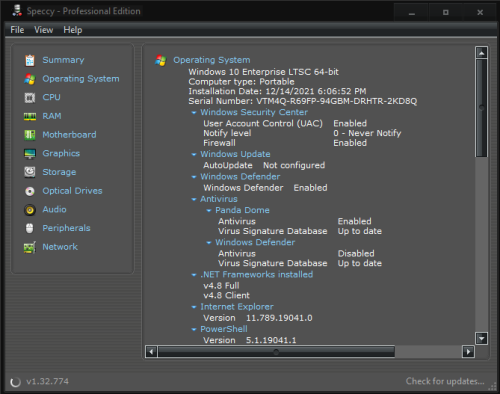Click the 'v4.8 Client' entry
This screenshot has height=394, width=500.
pos(226,295)
